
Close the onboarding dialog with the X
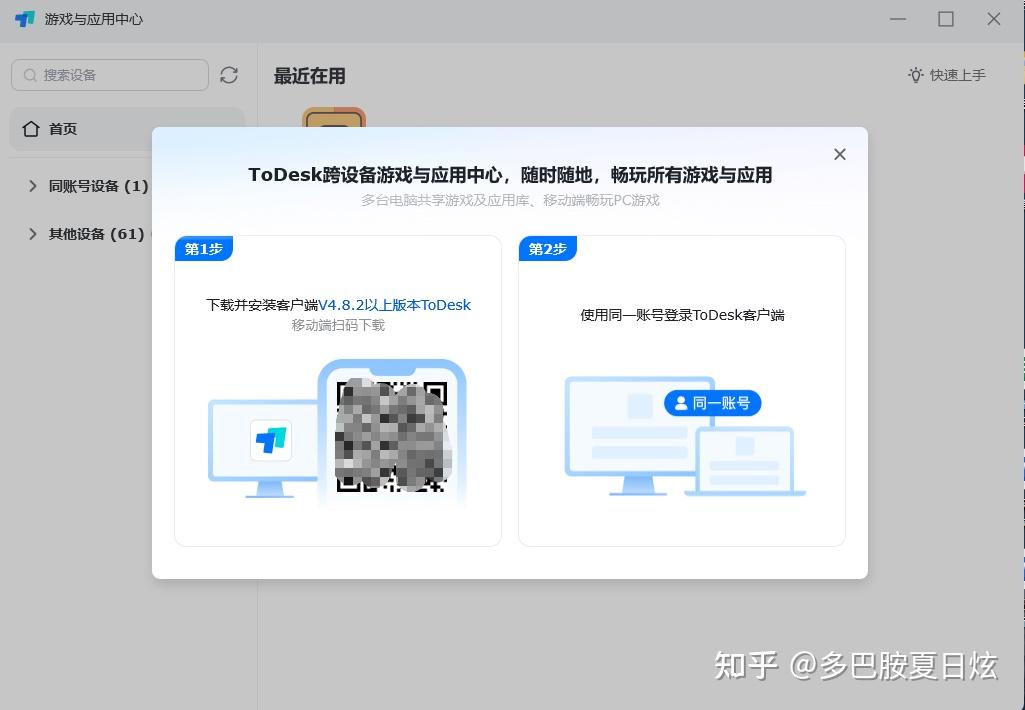(839, 154)
